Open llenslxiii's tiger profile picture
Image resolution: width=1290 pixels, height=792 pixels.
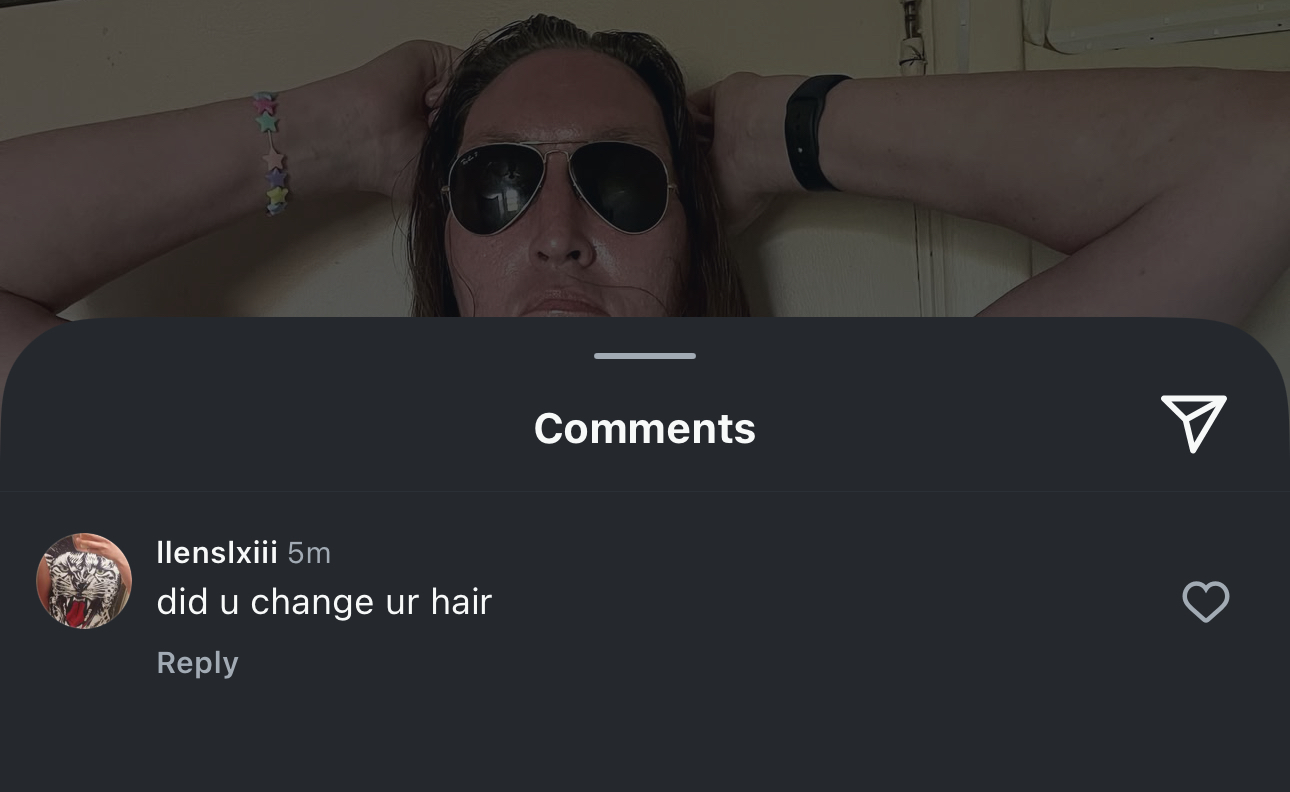(84, 581)
